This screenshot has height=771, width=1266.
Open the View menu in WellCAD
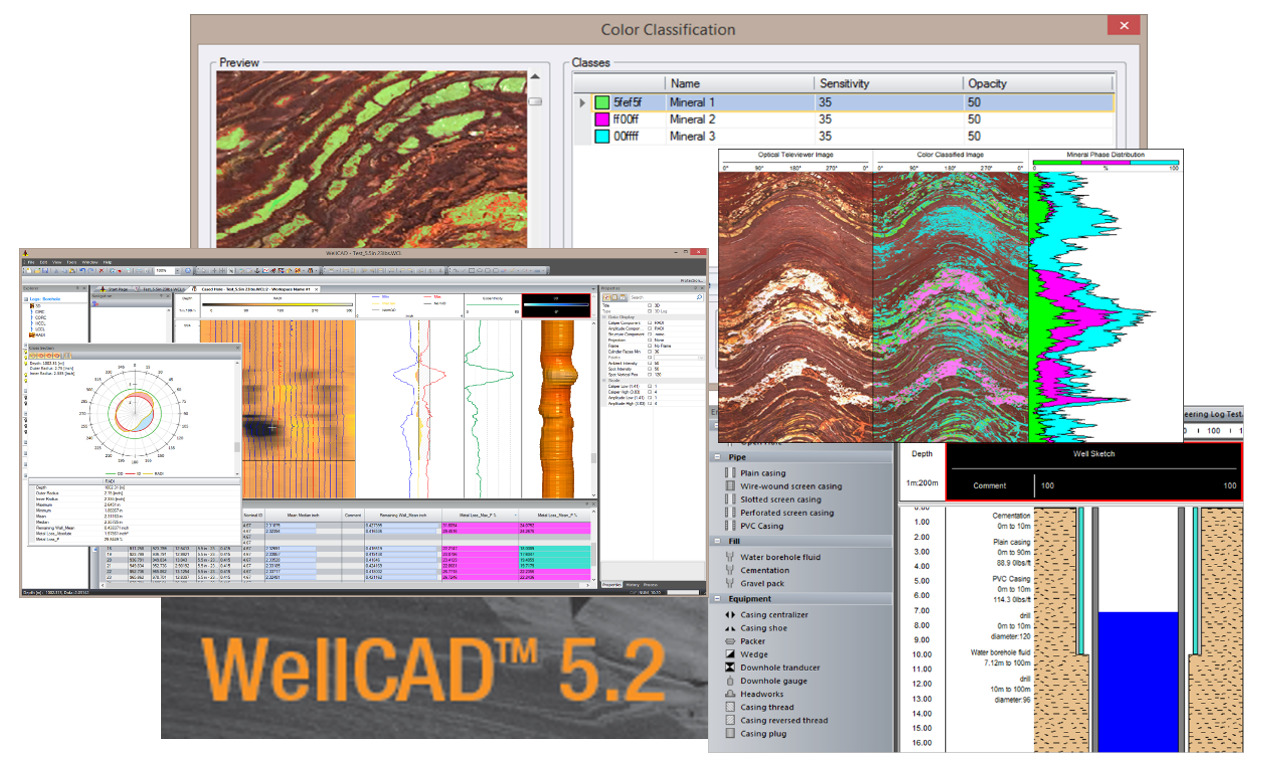tap(58, 262)
